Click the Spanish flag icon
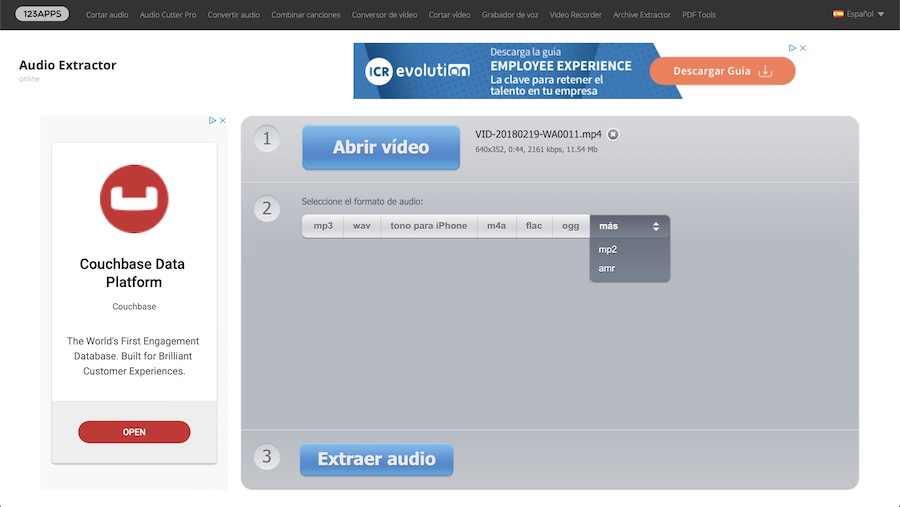Image resolution: width=900 pixels, height=507 pixels. (838, 14)
